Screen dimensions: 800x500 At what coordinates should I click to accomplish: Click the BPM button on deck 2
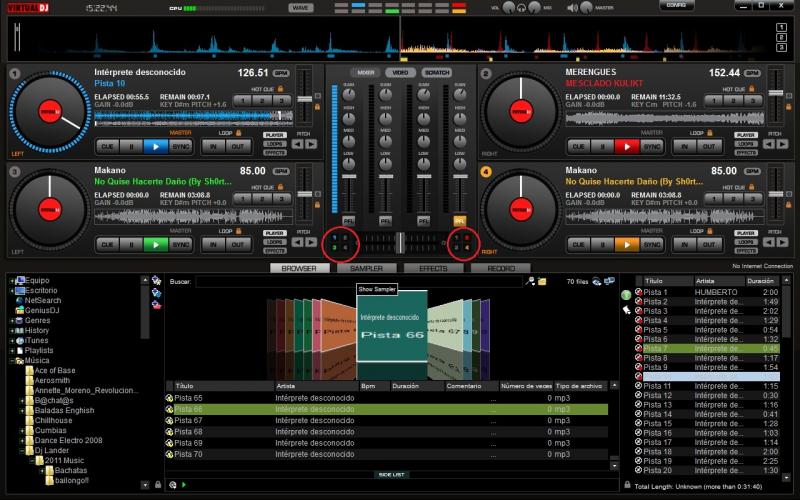coord(753,73)
